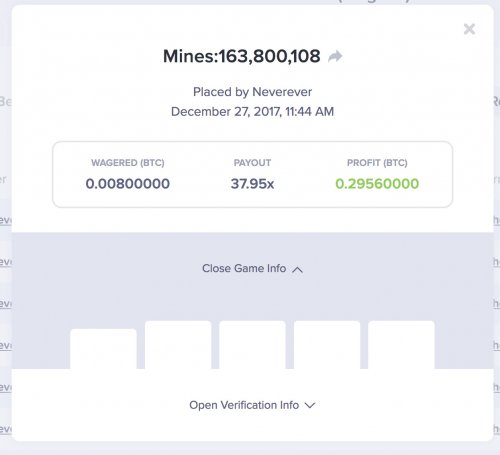The image size is (500, 455).
Task: Share the bet using the arrow icon
Action: point(335,56)
